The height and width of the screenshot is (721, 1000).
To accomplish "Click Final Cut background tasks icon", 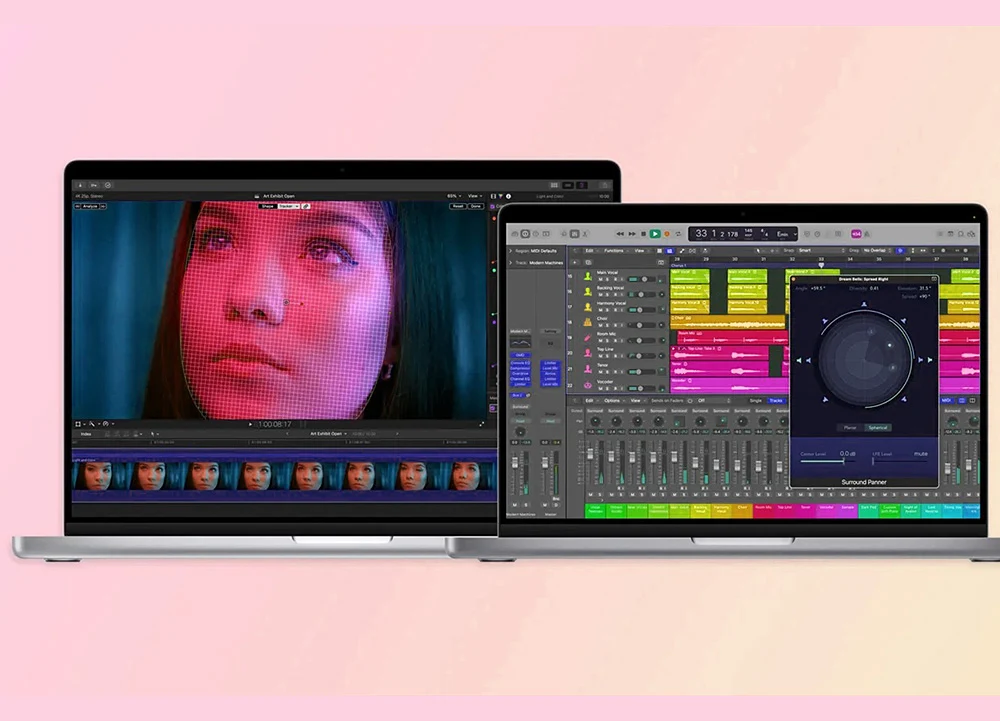I will click(x=108, y=185).
